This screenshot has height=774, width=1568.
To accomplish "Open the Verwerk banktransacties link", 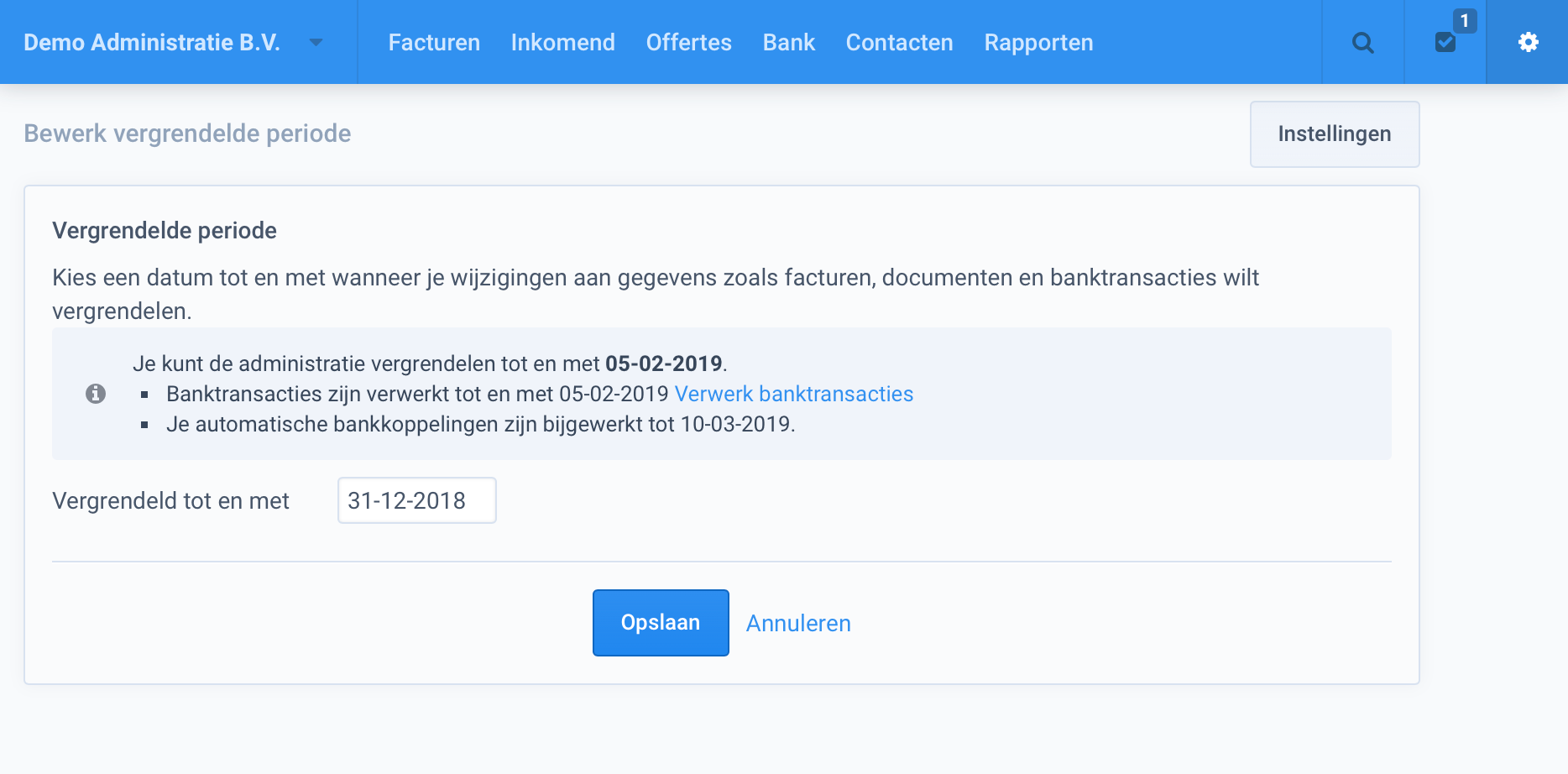I will point(793,393).
